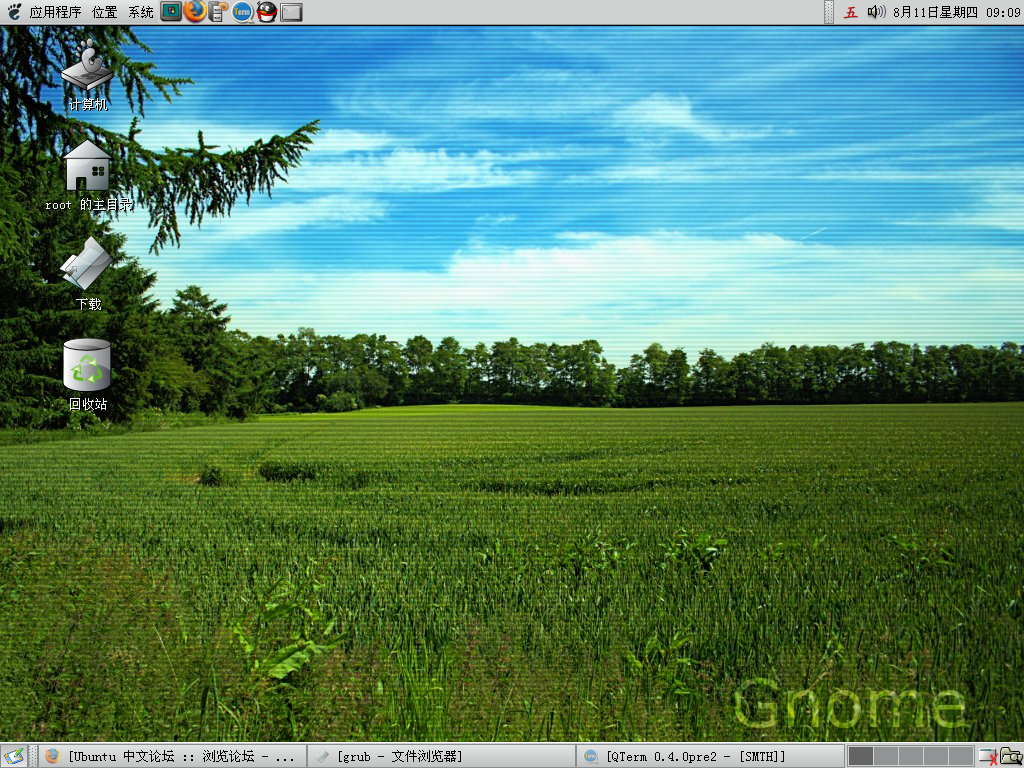Switch to the fifth workspace
The image size is (1024, 768).
pyautogui.click(x=961, y=756)
